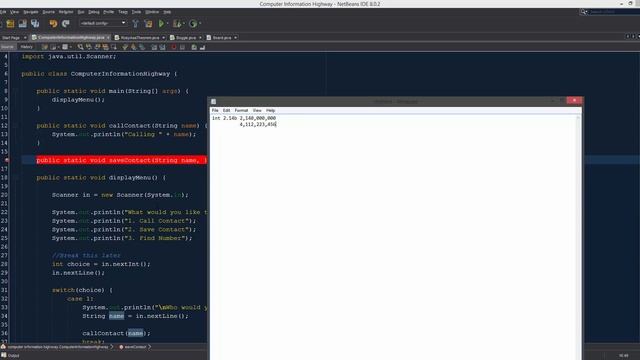Expand the Debug Project dropdown arrow
This screenshot has width=640, height=360.
click(x=184, y=23)
